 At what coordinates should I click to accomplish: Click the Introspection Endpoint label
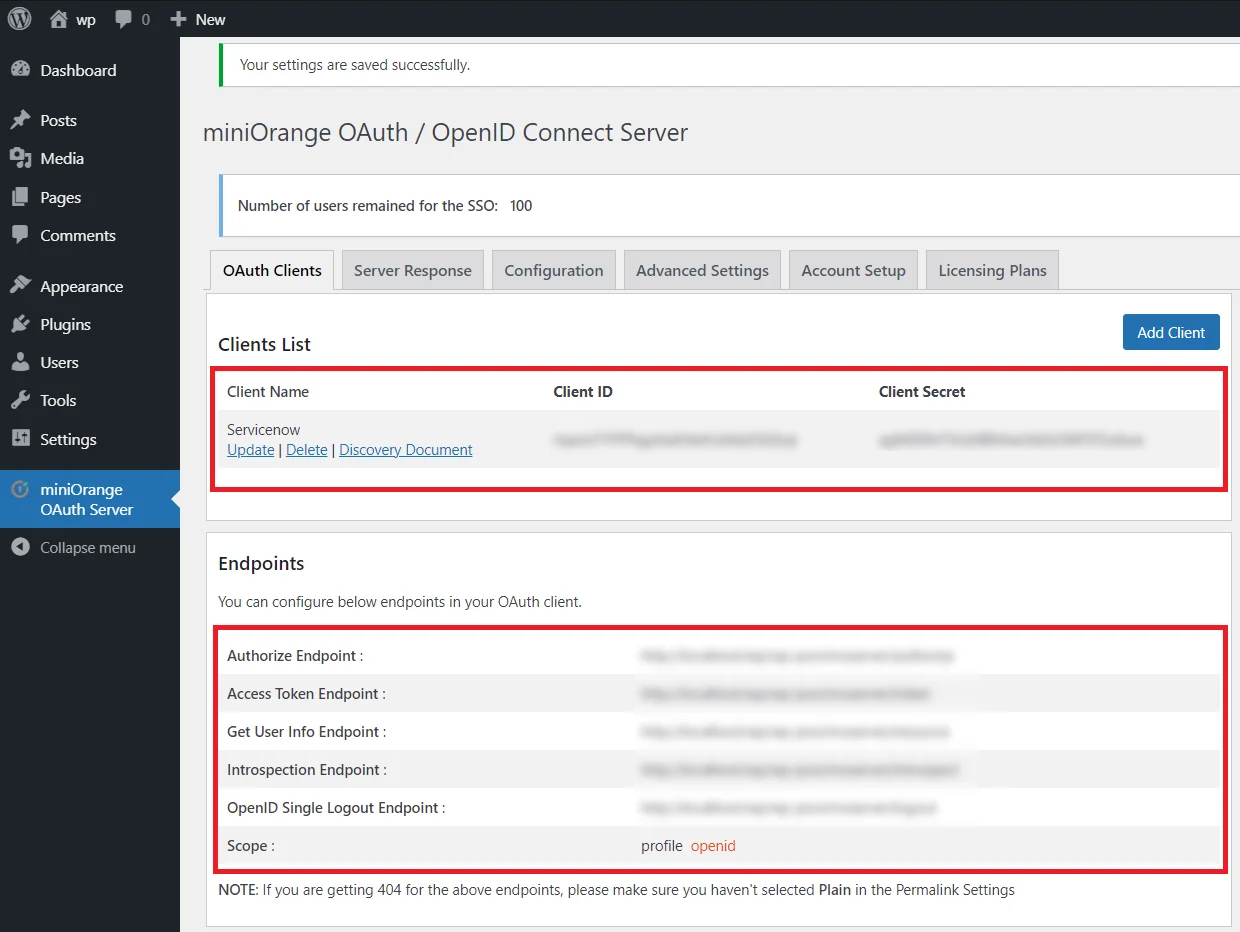click(x=307, y=770)
